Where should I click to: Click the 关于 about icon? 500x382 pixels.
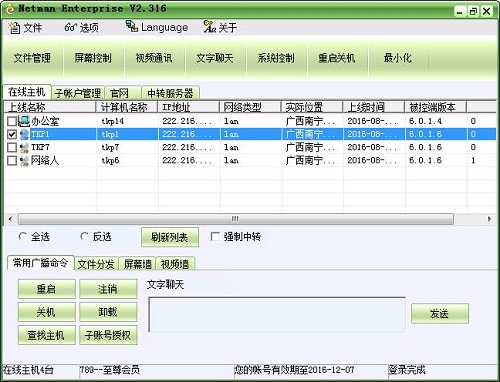[x=210, y=27]
